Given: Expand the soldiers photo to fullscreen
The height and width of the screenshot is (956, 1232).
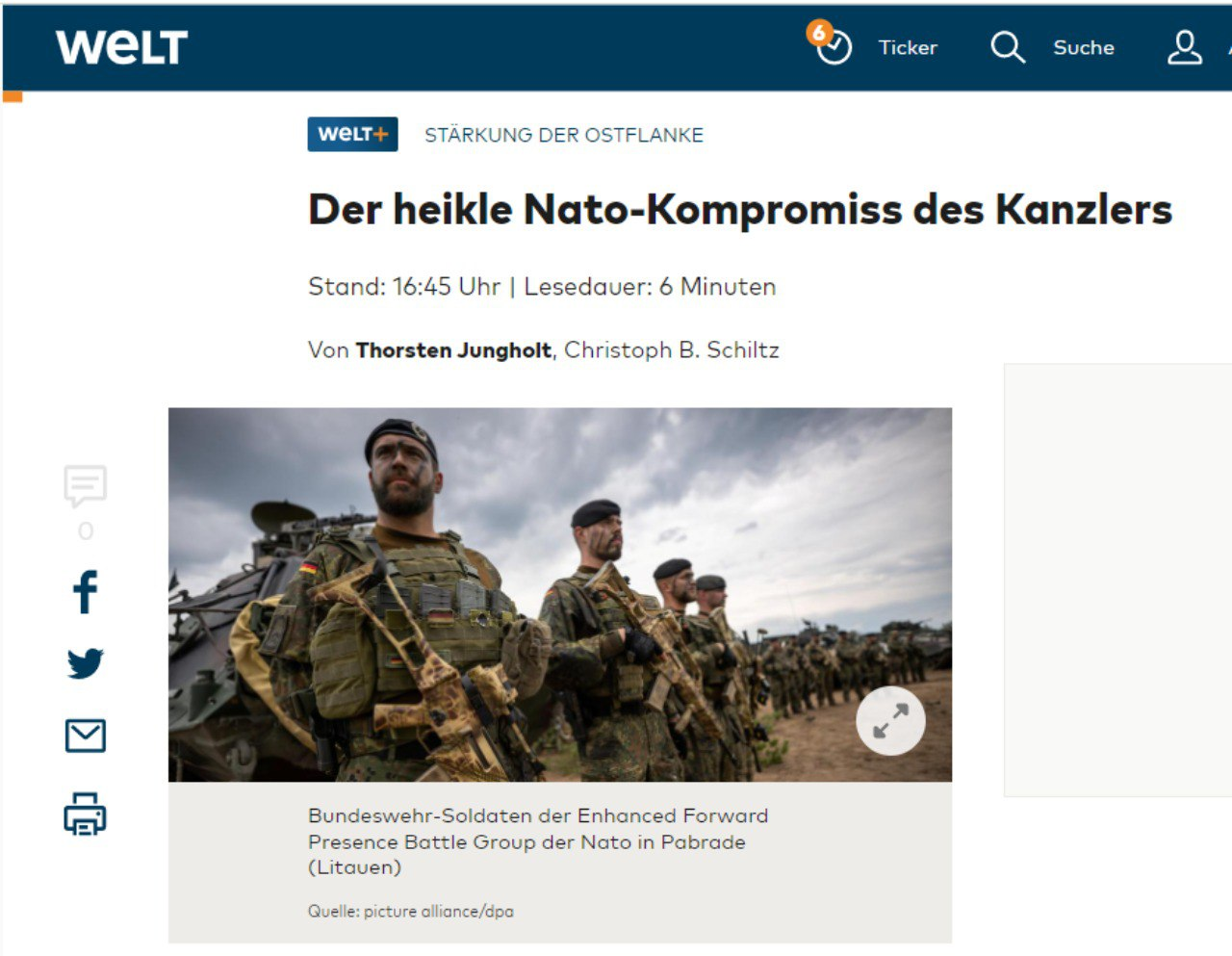Looking at the screenshot, I should pyautogui.click(x=890, y=721).
